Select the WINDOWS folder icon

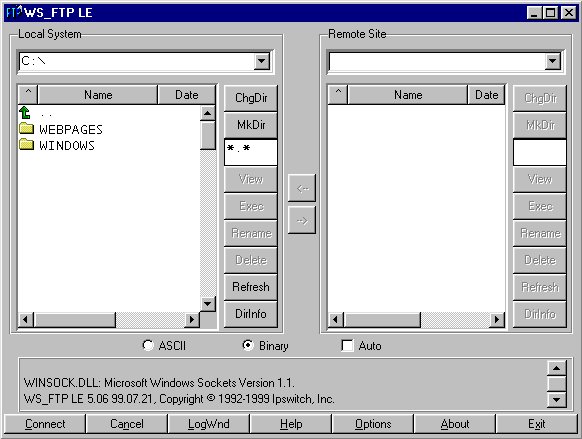tap(26, 144)
